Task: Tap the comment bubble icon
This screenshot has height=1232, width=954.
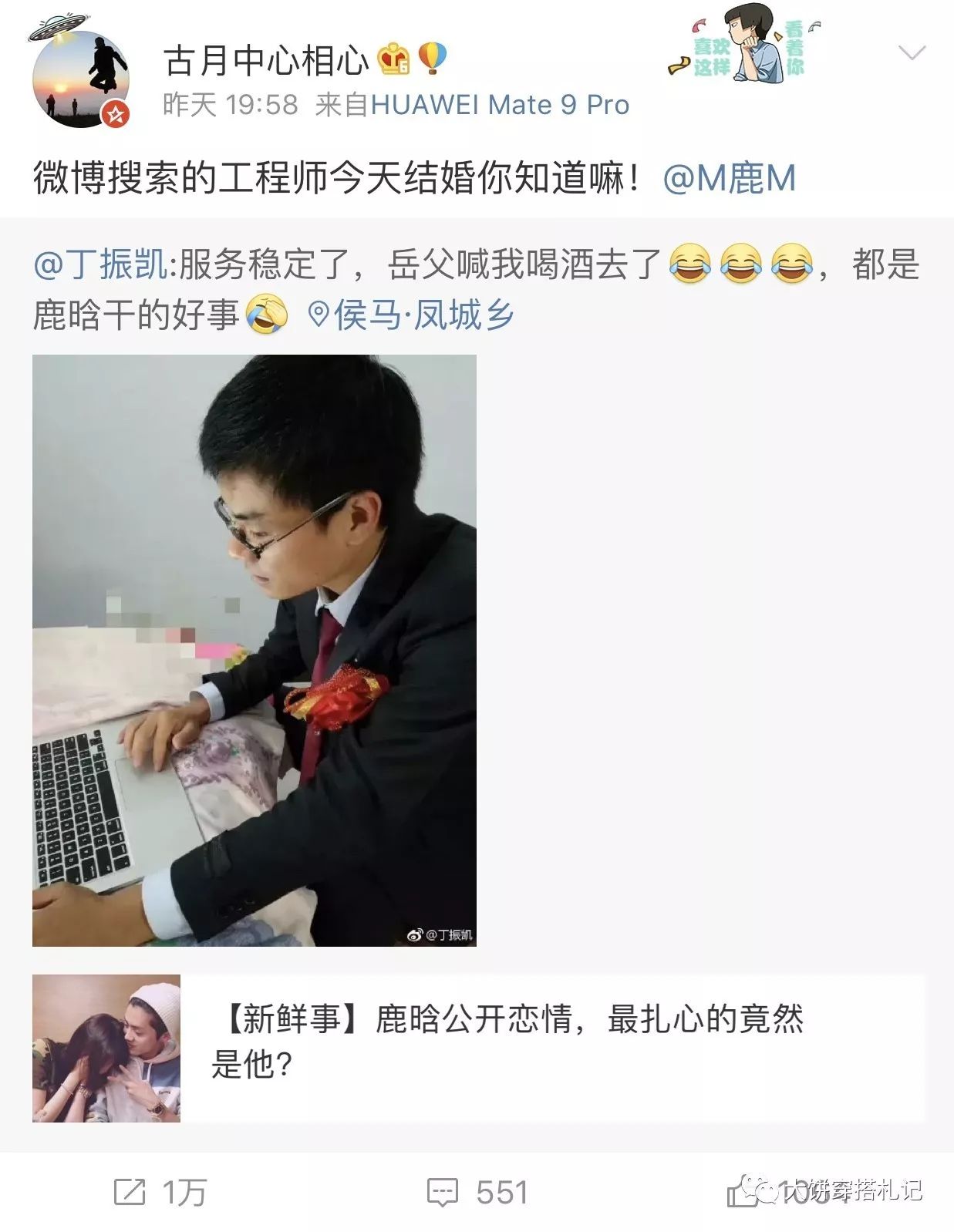Action: pos(442,1193)
